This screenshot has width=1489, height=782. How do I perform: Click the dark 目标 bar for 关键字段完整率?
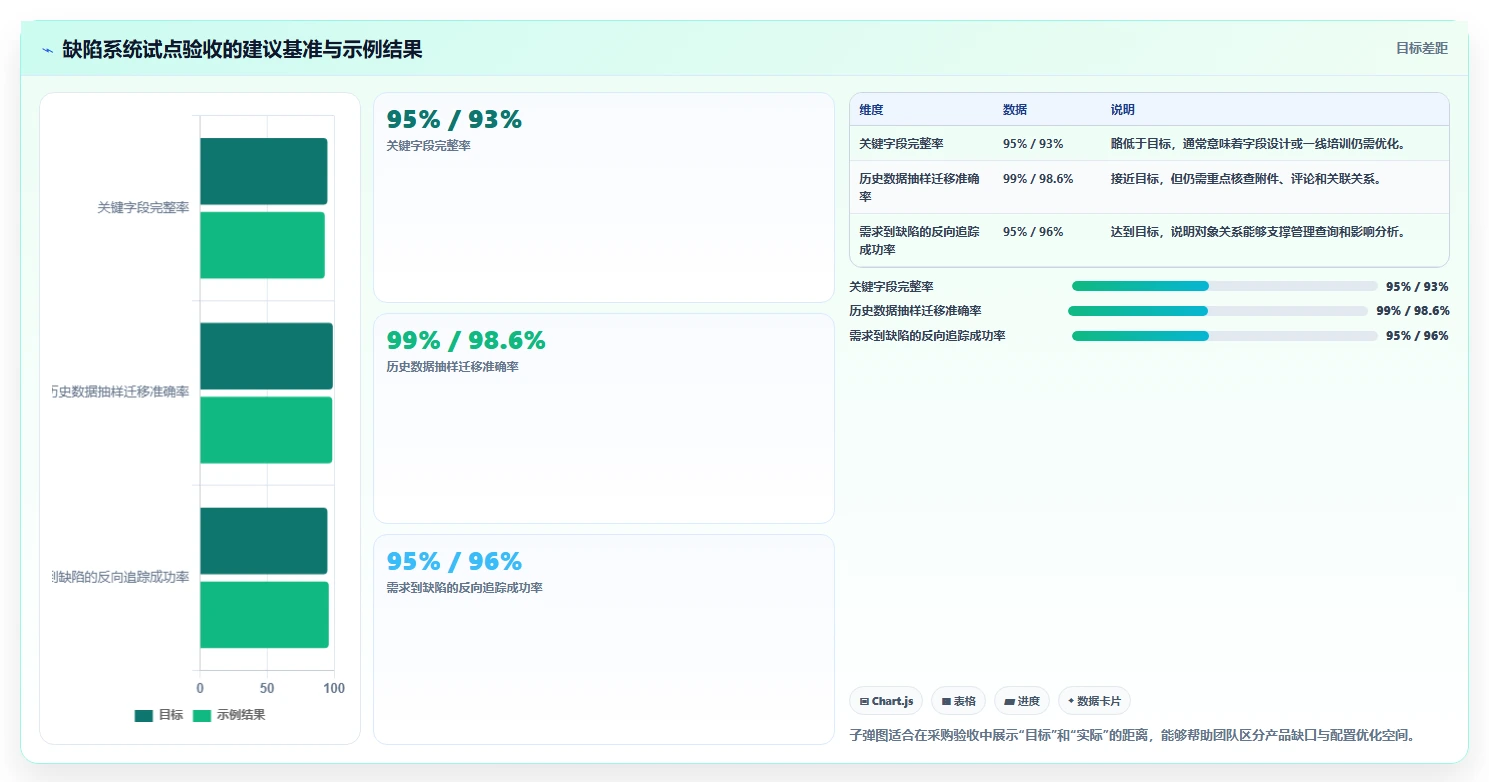(x=264, y=171)
